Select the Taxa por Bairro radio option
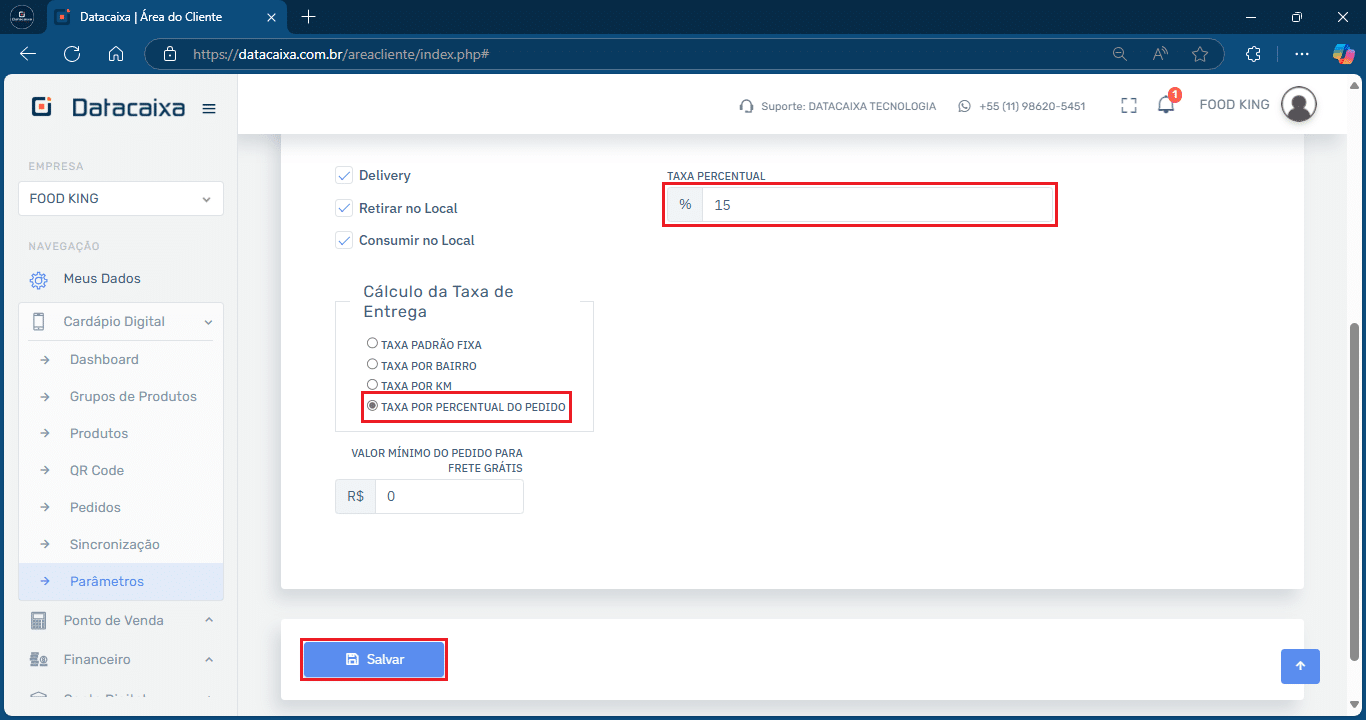 372,364
